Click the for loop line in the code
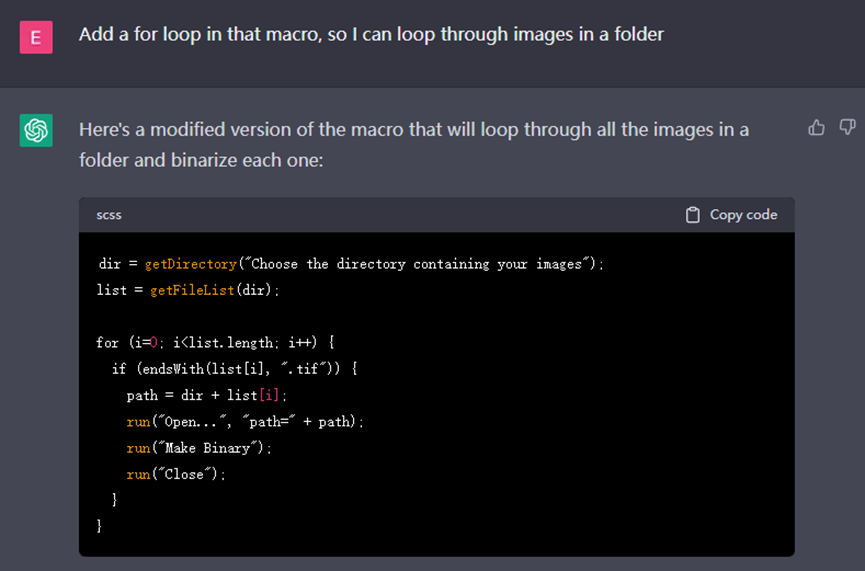 (x=215, y=343)
